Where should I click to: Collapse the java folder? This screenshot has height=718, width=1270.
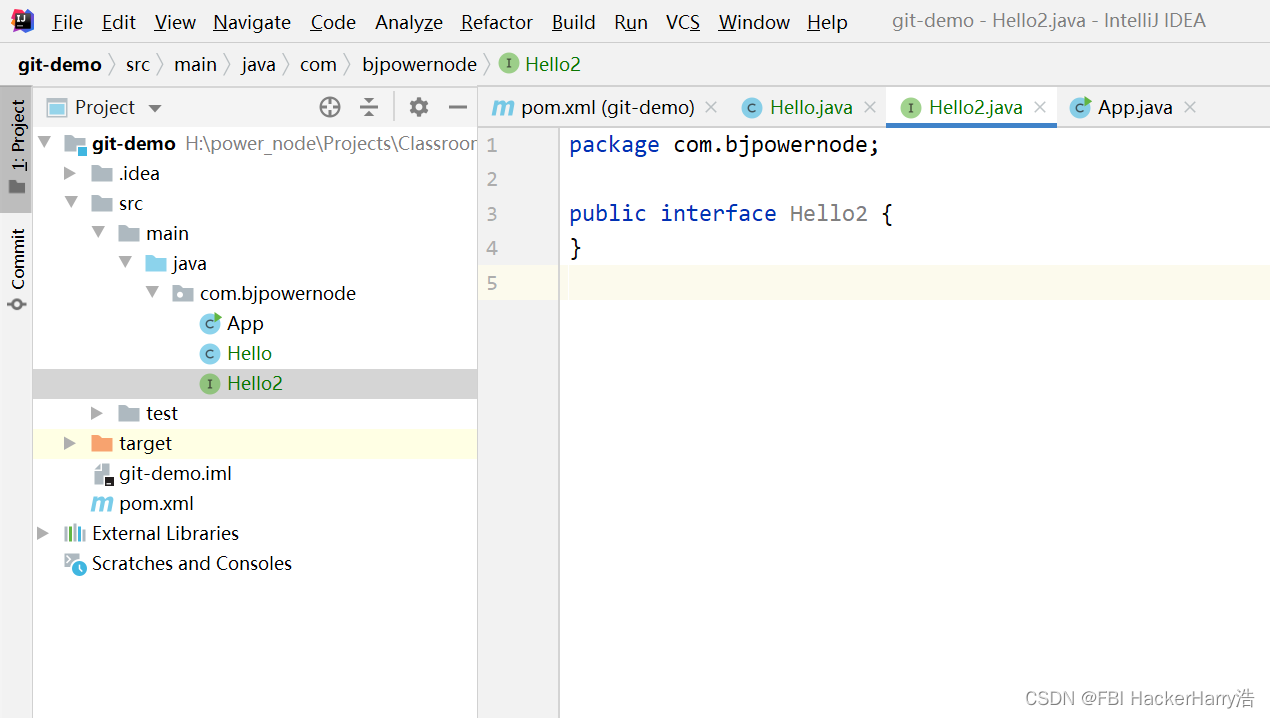125,263
